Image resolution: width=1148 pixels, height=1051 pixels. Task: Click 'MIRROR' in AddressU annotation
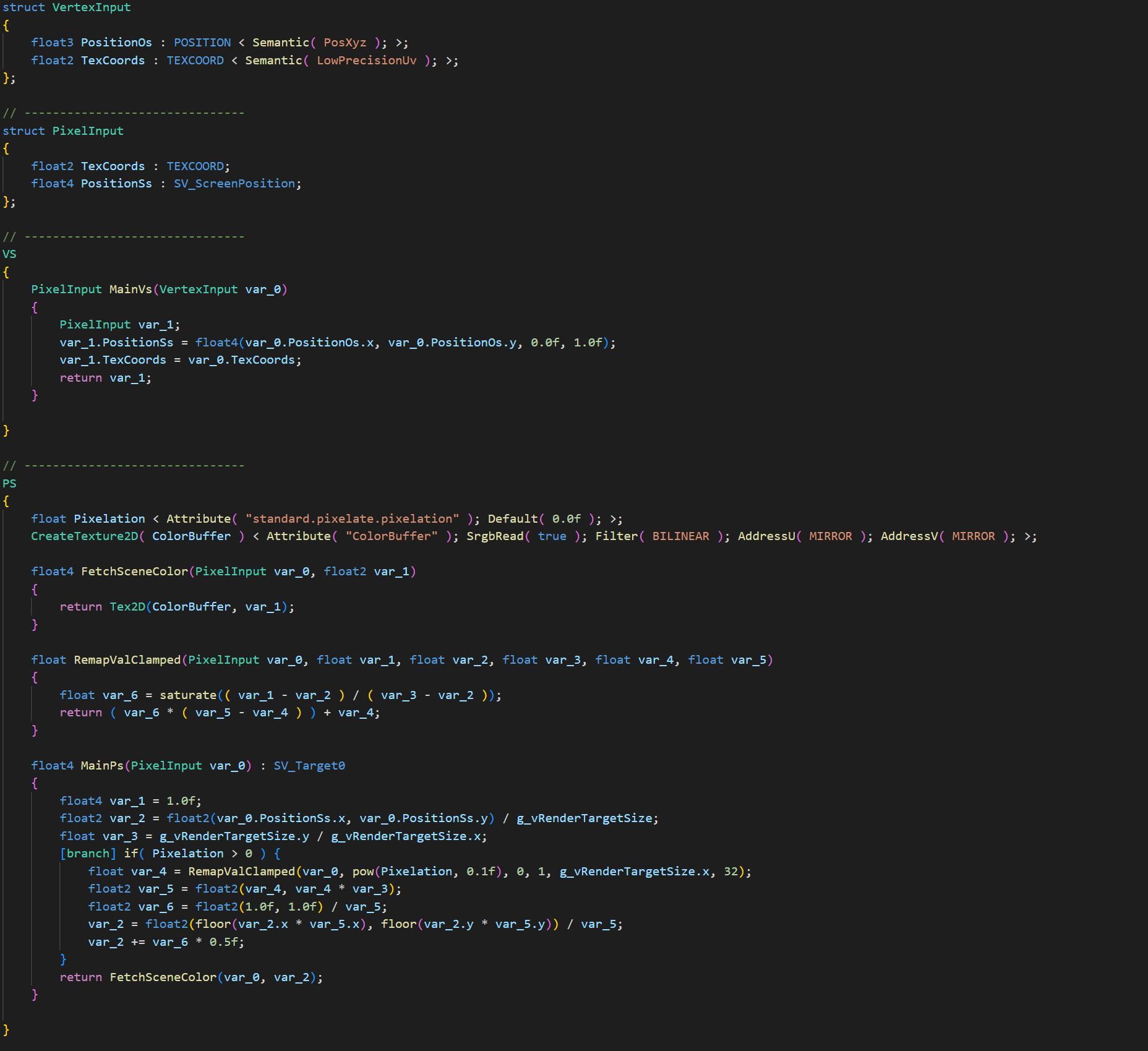click(831, 536)
